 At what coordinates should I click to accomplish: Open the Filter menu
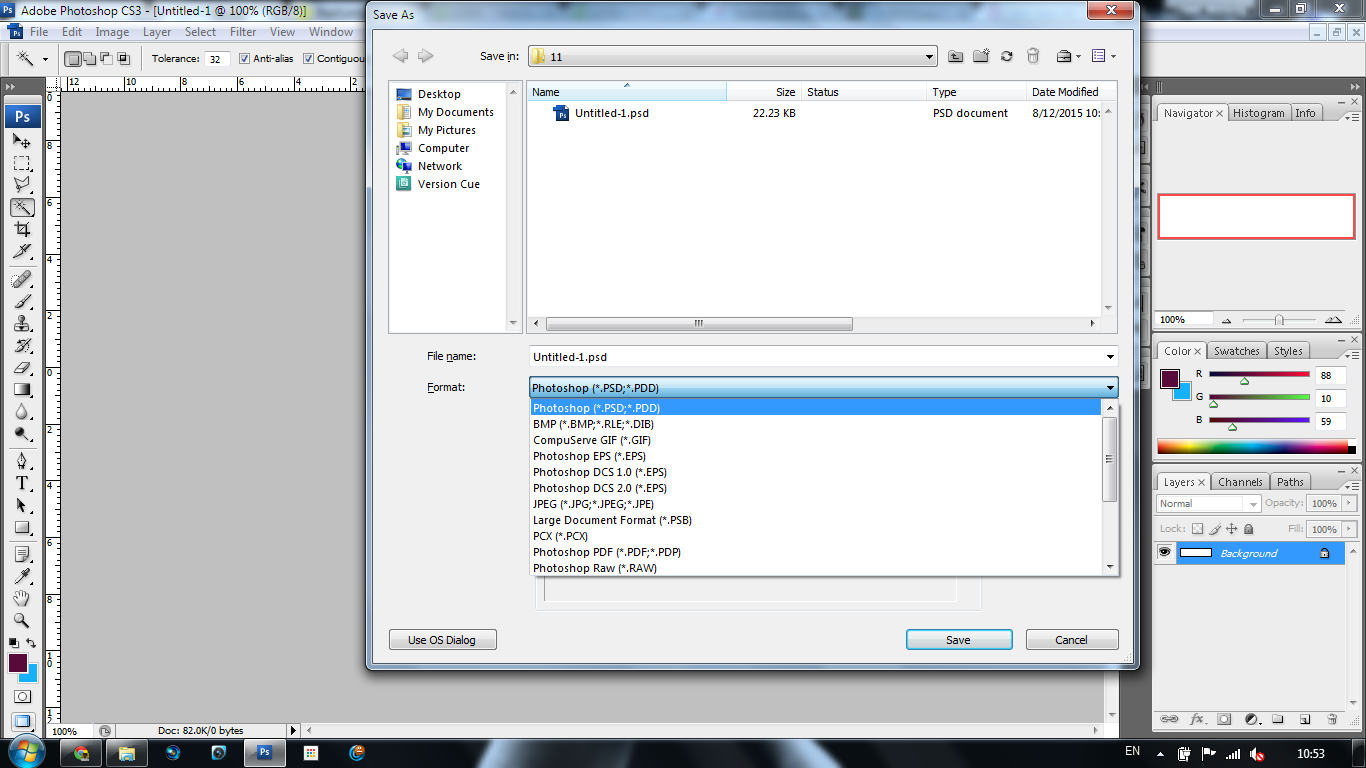242,31
